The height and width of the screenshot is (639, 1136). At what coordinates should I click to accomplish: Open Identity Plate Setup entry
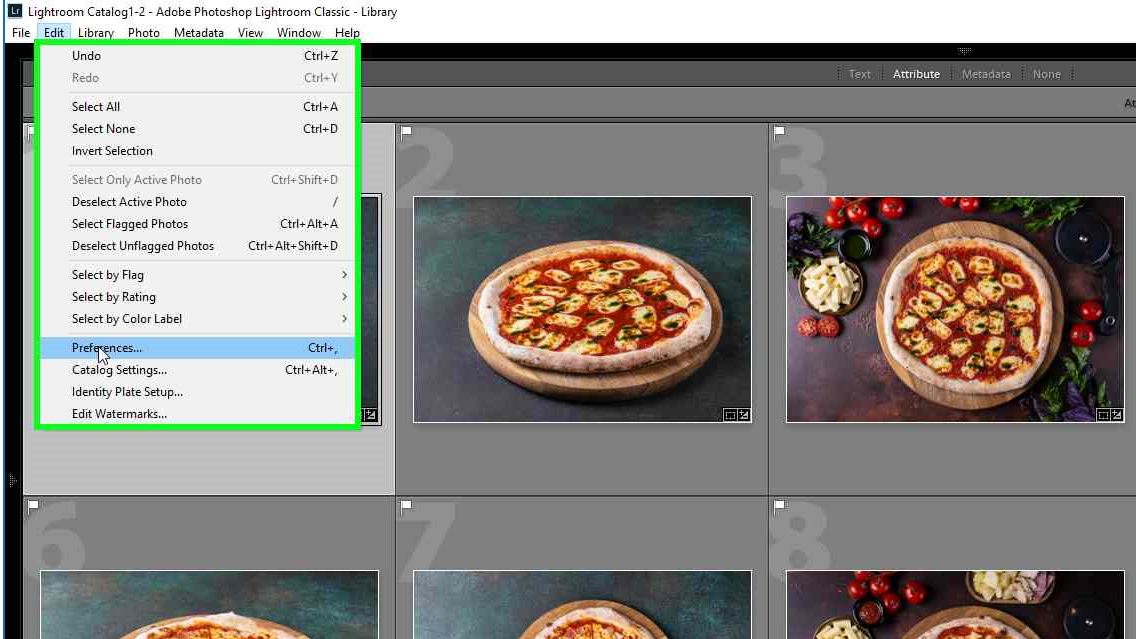click(x=197, y=392)
